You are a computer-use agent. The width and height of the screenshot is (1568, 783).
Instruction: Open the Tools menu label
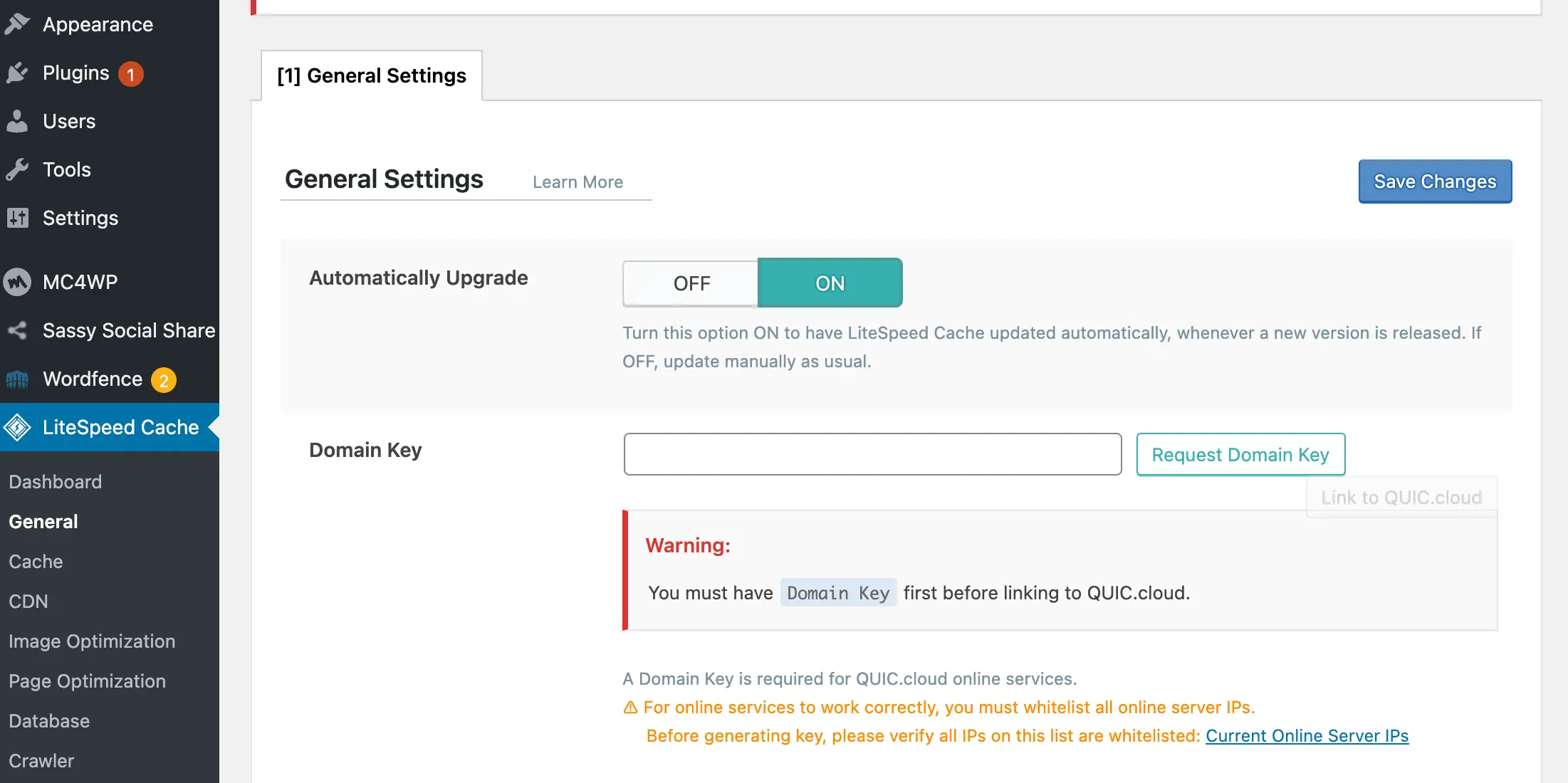67,169
